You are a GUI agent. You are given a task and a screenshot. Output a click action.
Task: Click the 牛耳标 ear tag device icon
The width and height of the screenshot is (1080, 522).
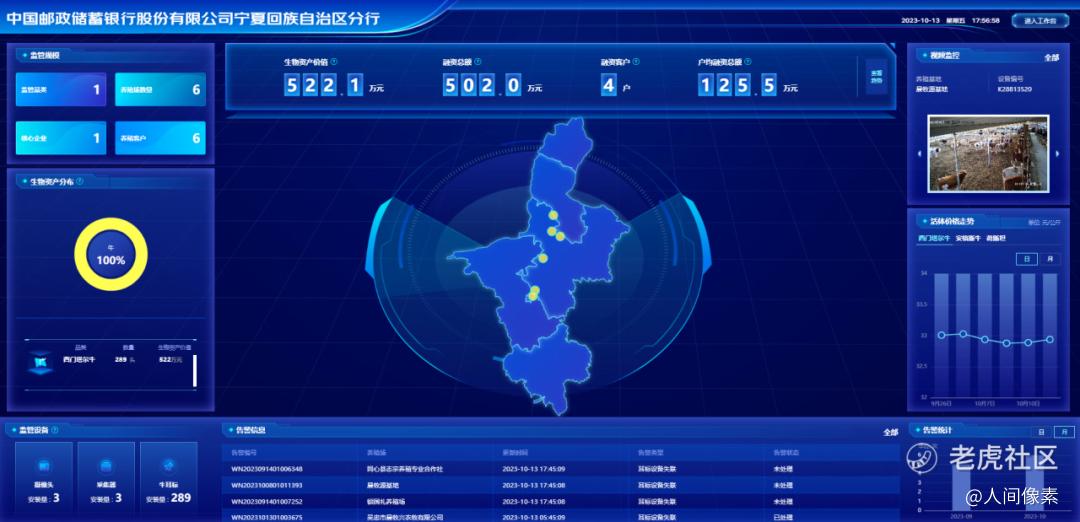click(x=169, y=464)
